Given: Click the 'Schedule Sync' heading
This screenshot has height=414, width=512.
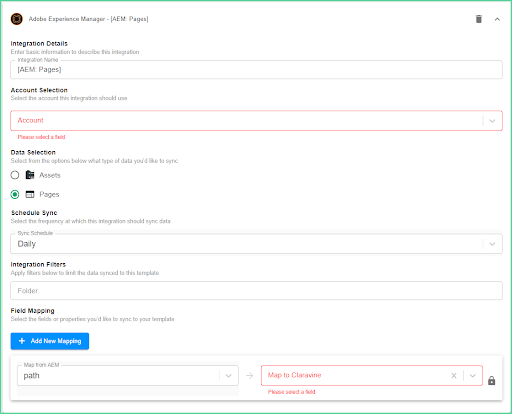Looking at the screenshot, I should [x=34, y=213].
